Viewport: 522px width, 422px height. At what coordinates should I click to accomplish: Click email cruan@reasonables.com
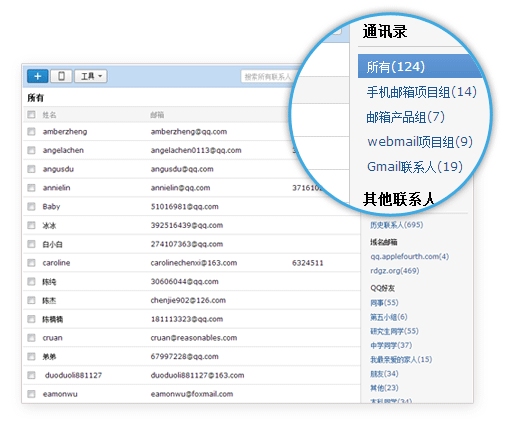coord(194,338)
